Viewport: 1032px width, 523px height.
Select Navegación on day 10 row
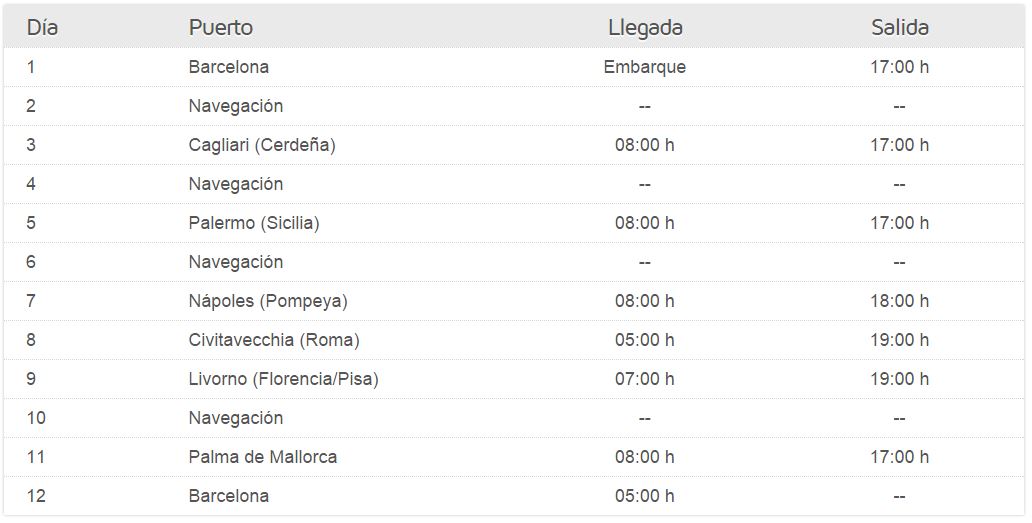pyautogui.click(x=236, y=418)
